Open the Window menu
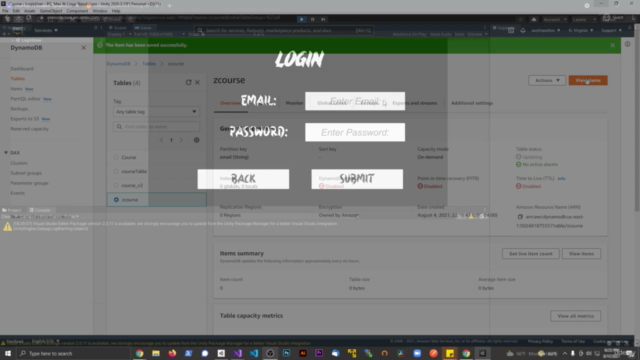Screen dimensions: 640x360 pyautogui.click(x=100, y=11)
